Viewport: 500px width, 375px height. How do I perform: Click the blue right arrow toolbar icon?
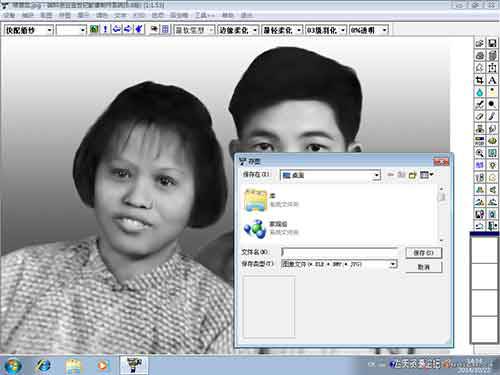[128, 29]
